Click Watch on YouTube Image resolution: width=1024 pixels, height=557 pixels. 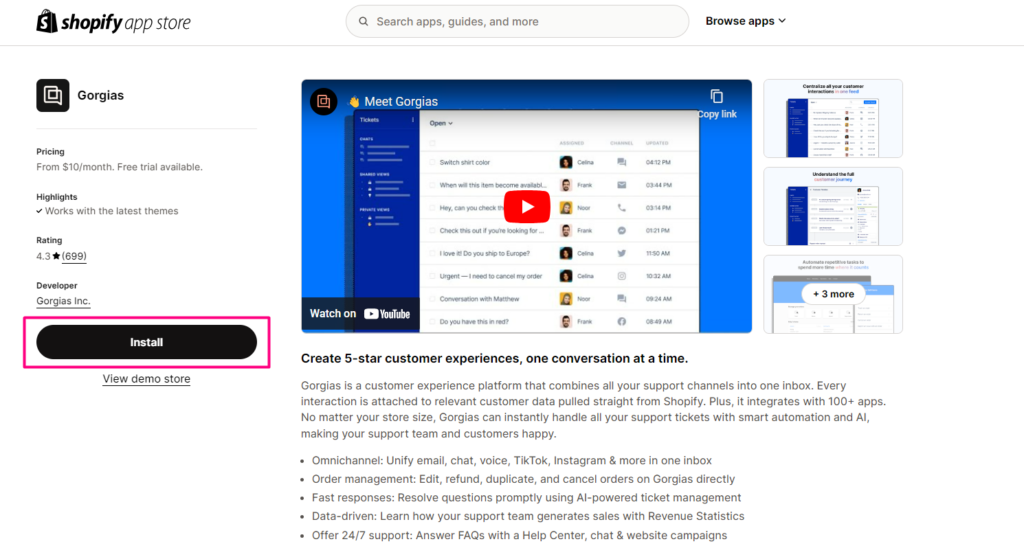(x=360, y=313)
